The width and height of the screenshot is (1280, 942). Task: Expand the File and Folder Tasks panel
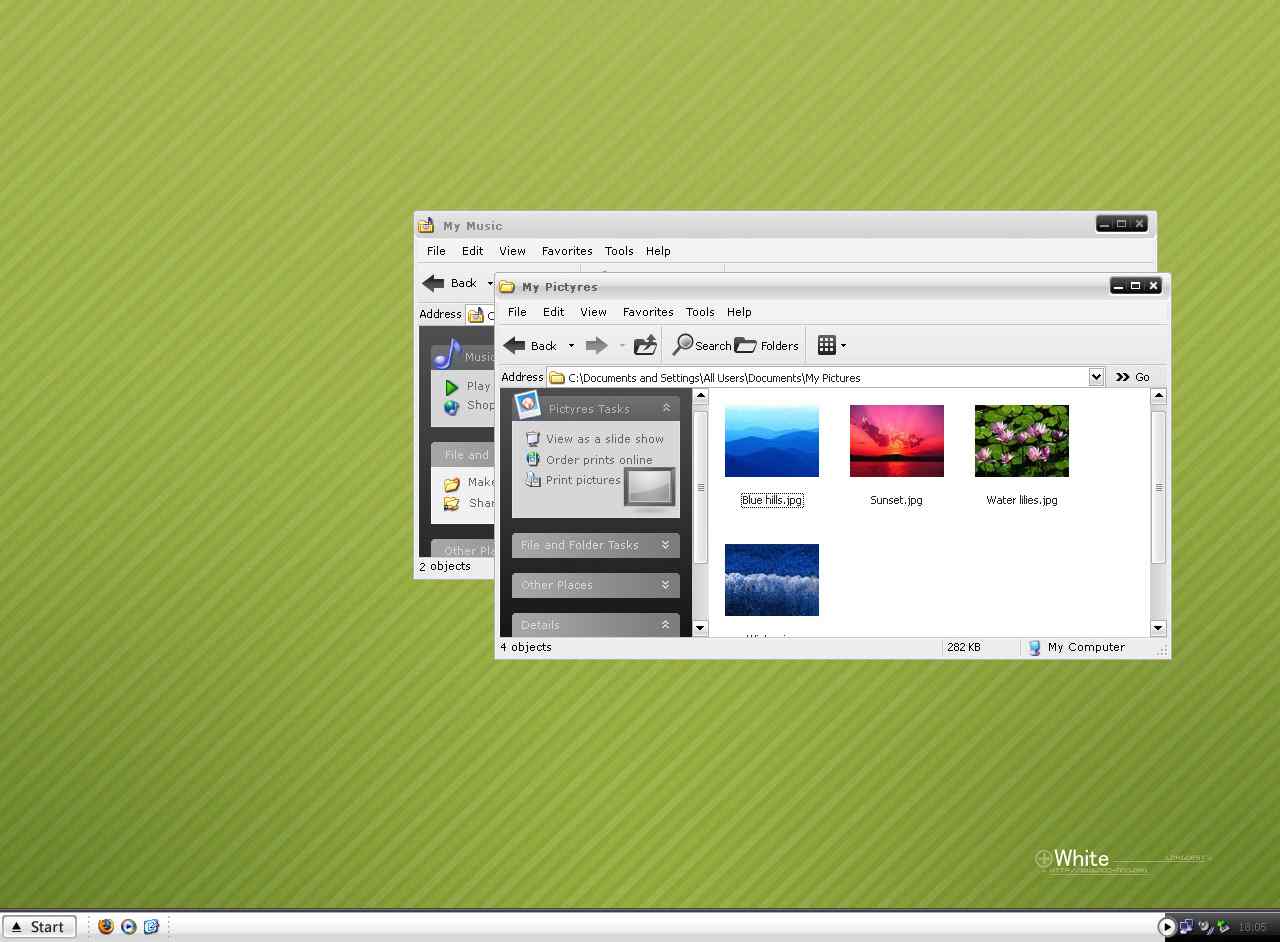[666, 545]
